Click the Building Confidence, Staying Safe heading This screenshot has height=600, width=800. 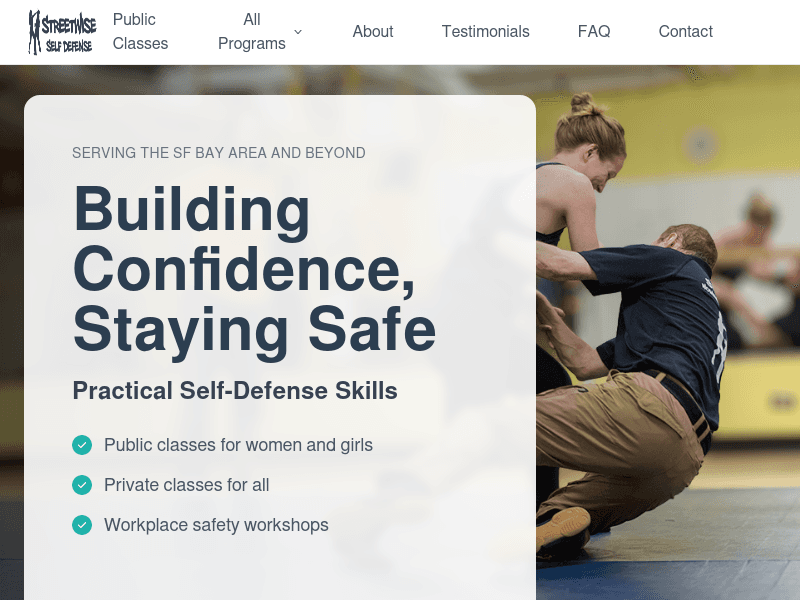pos(254,267)
